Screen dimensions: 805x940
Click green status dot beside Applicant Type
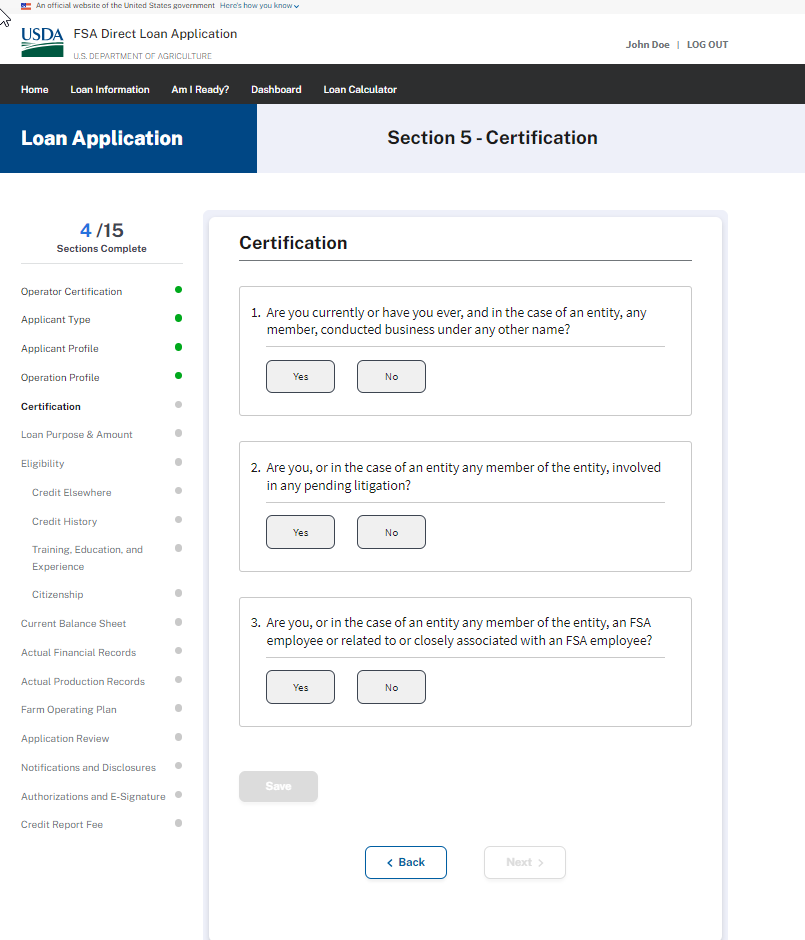click(178, 318)
